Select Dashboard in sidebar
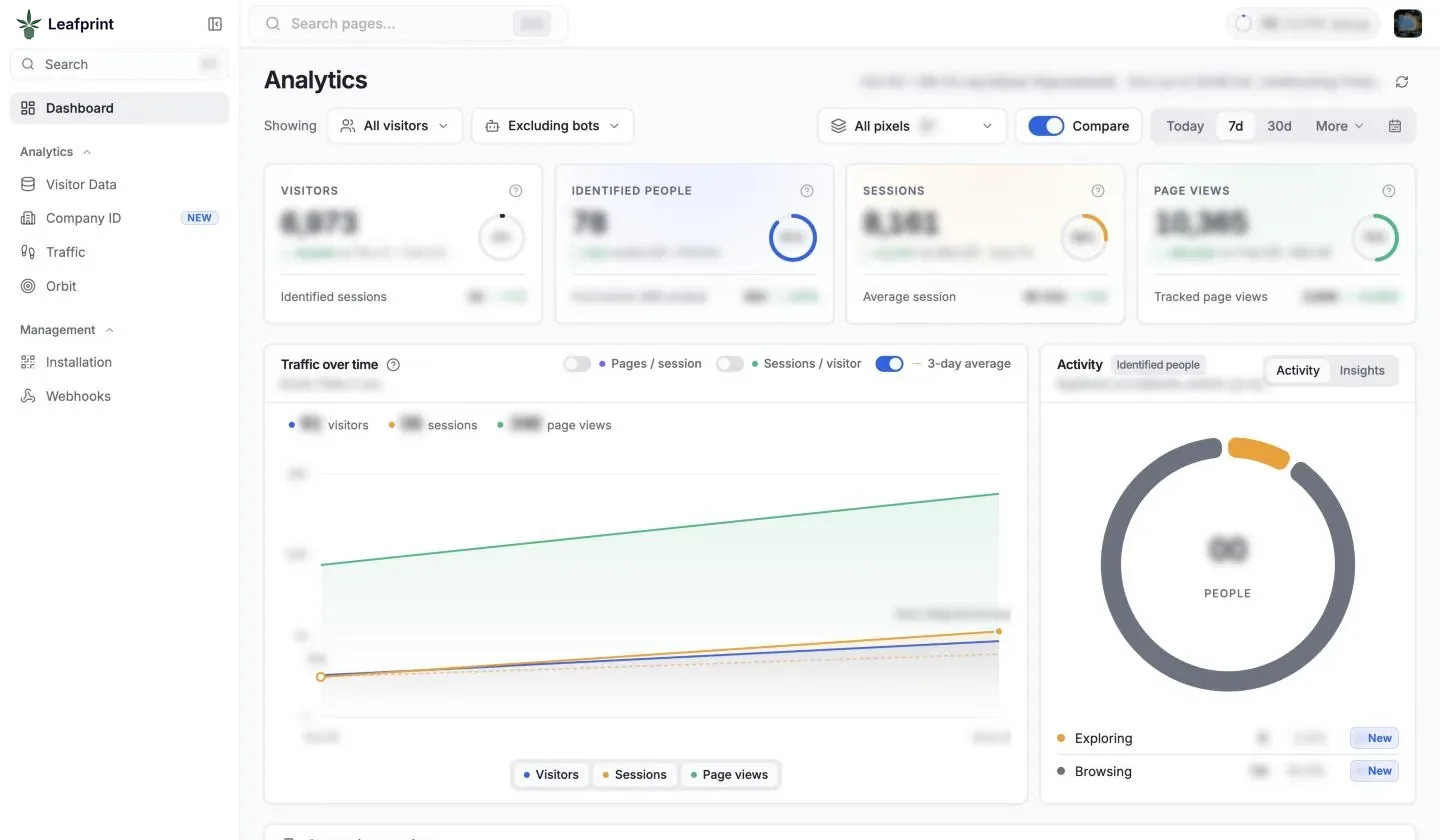This screenshot has width=1440, height=840. (119, 108)
